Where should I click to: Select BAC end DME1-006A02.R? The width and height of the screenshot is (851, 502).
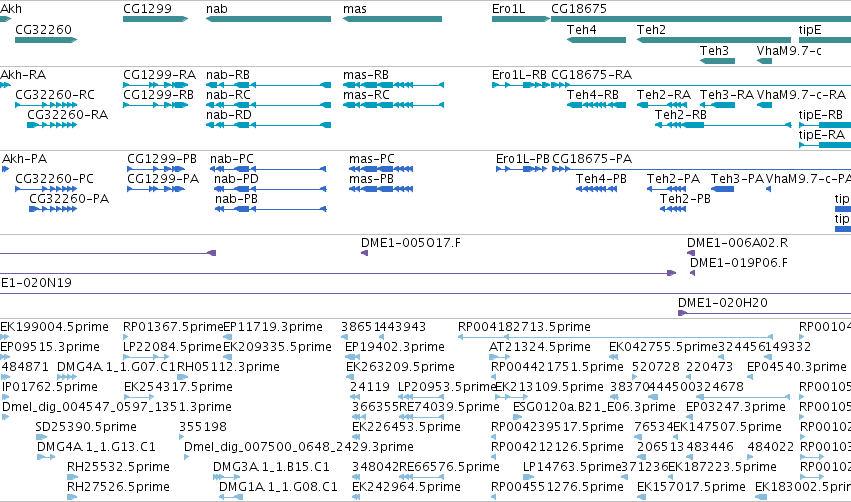[691, 253]
